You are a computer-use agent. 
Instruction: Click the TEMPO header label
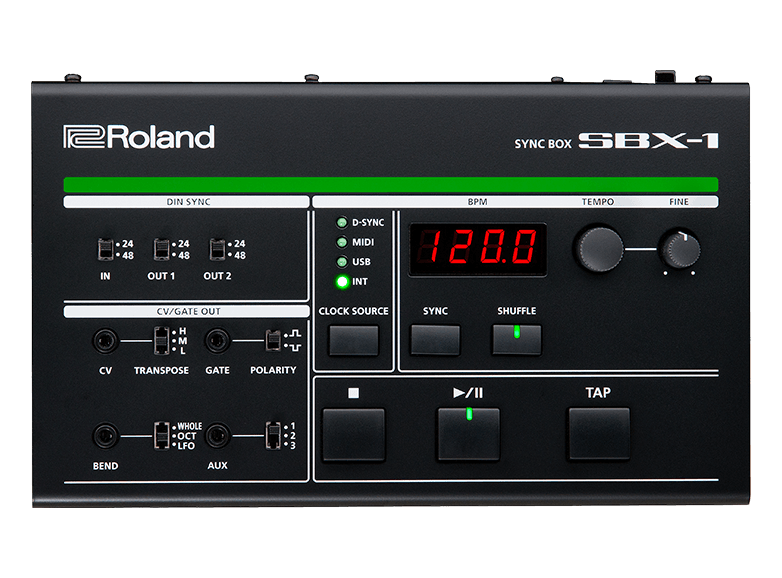click(597, 202)
